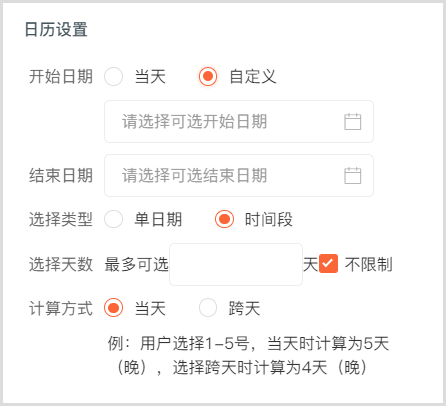The width and height of the screenshot is (446, 406).
Task: Click the 跨天 label text
Action: [244, 308]
